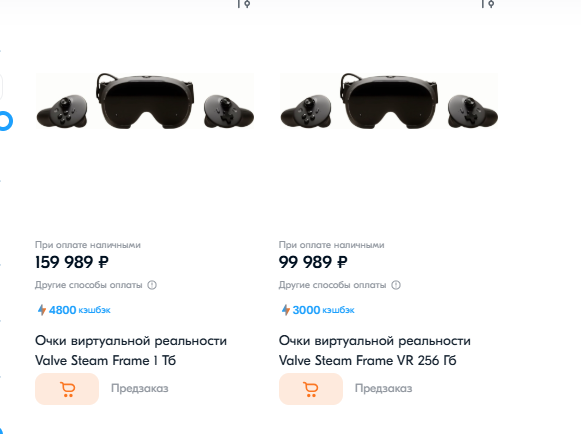Viewport: 581px width, 434px height.
Task: Open payment info icon under 99 989 ₽
Action: pos(396,285)
